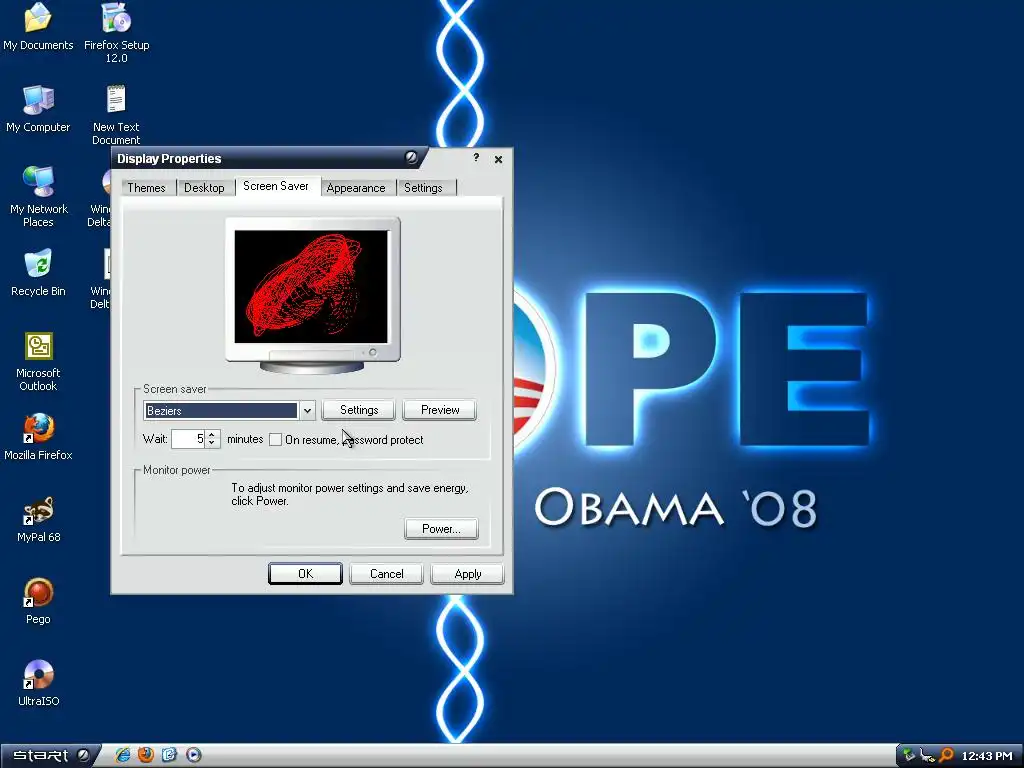The height and width of the screenshot is (768, 1024).
Task: Launch Internet Explorer from Quick Launch
Action: coord(122,755)
